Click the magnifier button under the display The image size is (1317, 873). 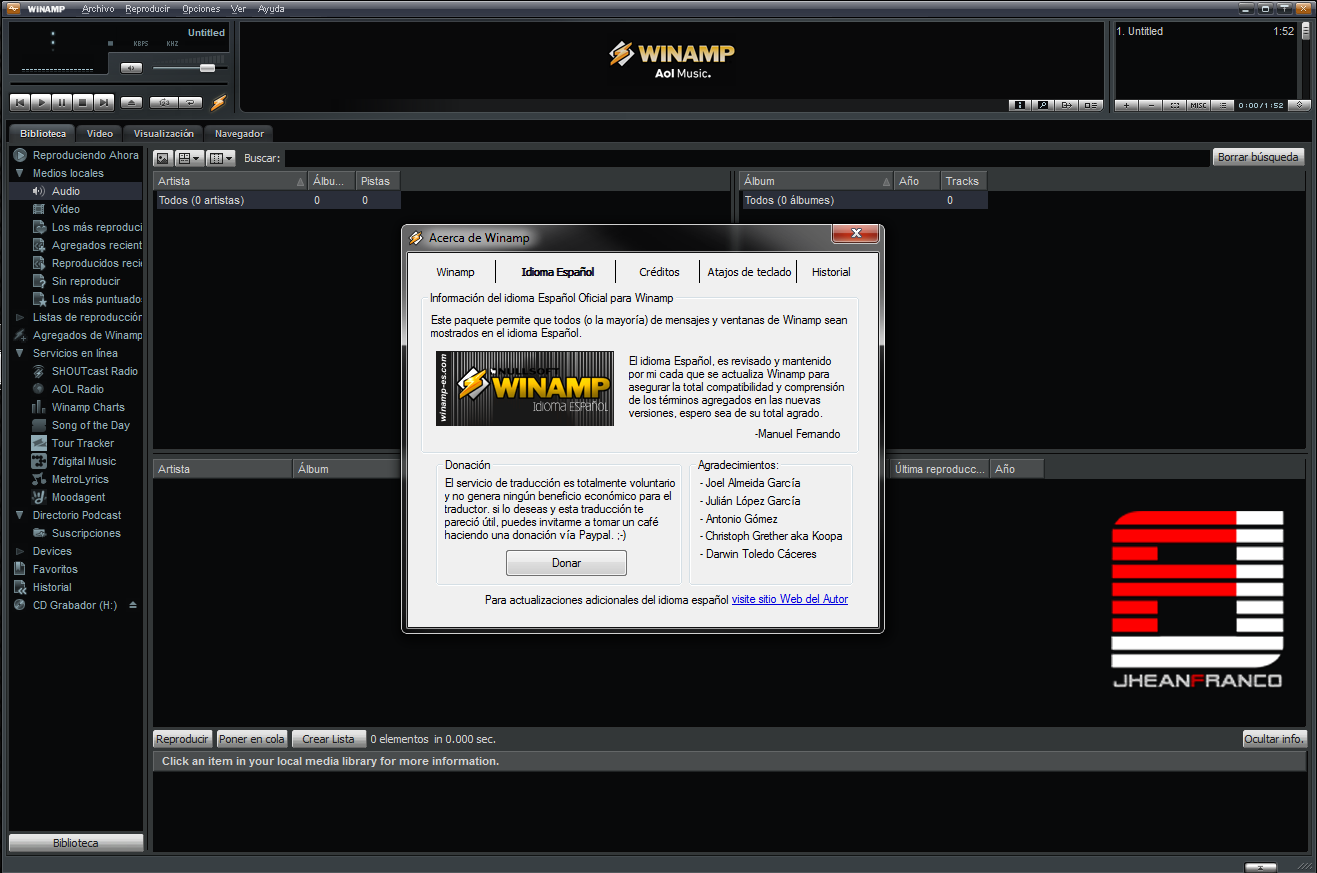[1043, 105]
